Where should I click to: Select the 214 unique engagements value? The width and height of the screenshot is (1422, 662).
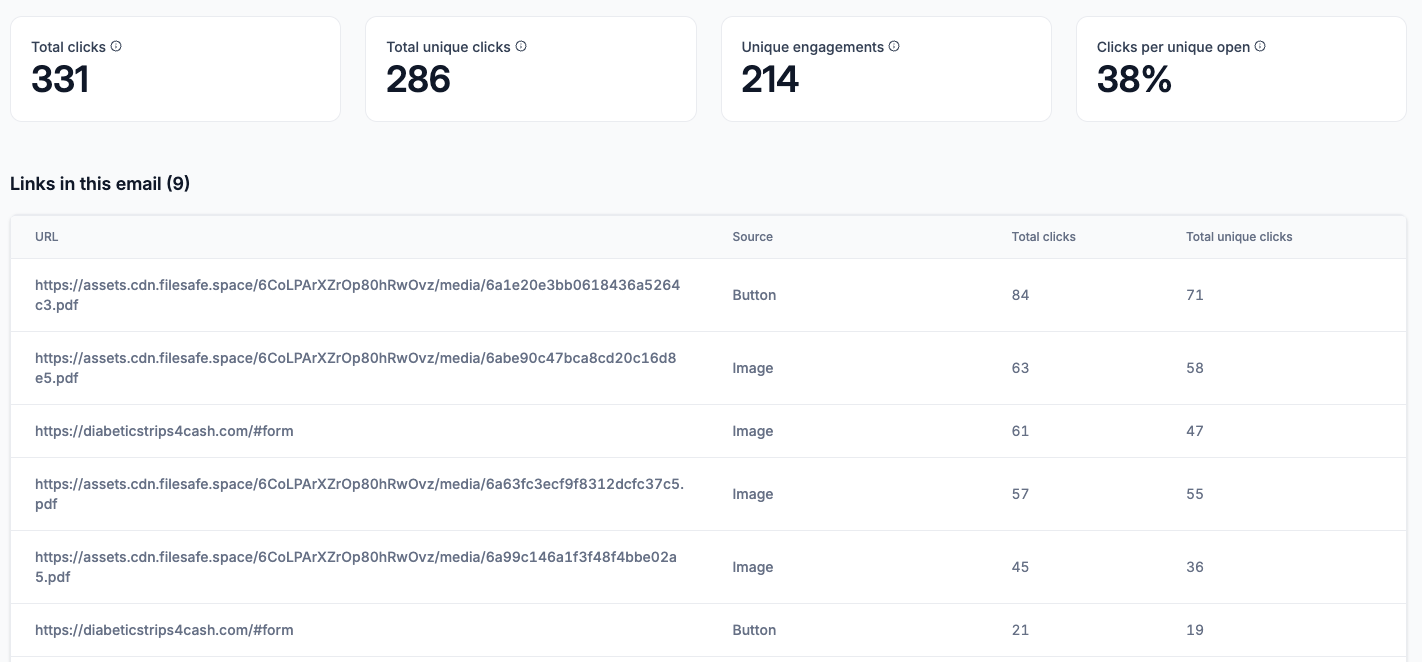click(x=770, y=79)
